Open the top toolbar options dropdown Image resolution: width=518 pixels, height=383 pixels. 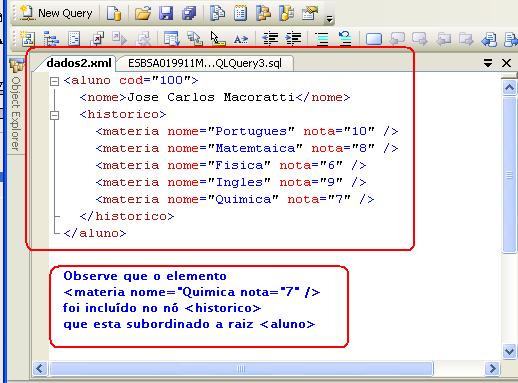coord(329,19)
